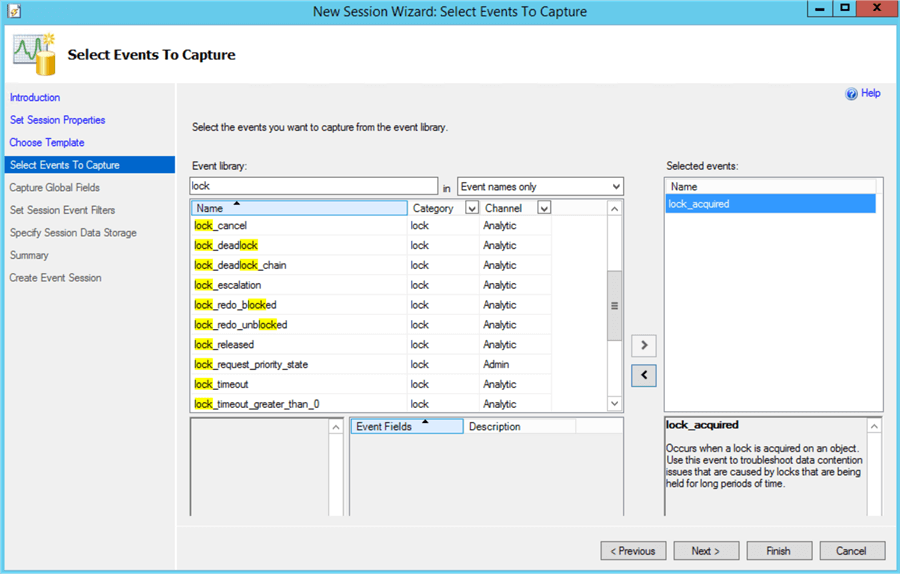
Task: Open Summary step
Action: [x=29, y=255]
